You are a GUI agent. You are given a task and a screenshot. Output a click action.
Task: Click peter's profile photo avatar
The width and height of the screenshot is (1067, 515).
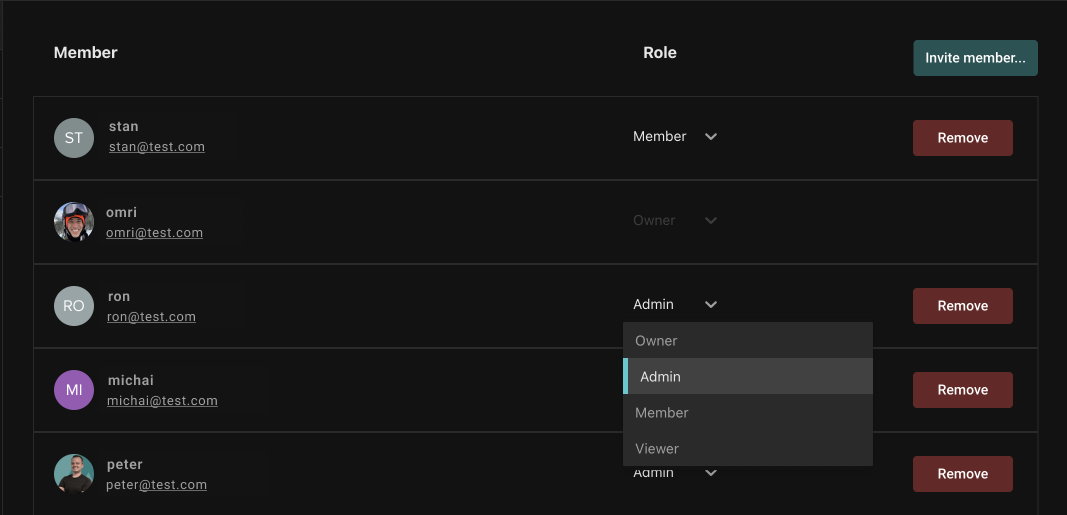point(73,474)
